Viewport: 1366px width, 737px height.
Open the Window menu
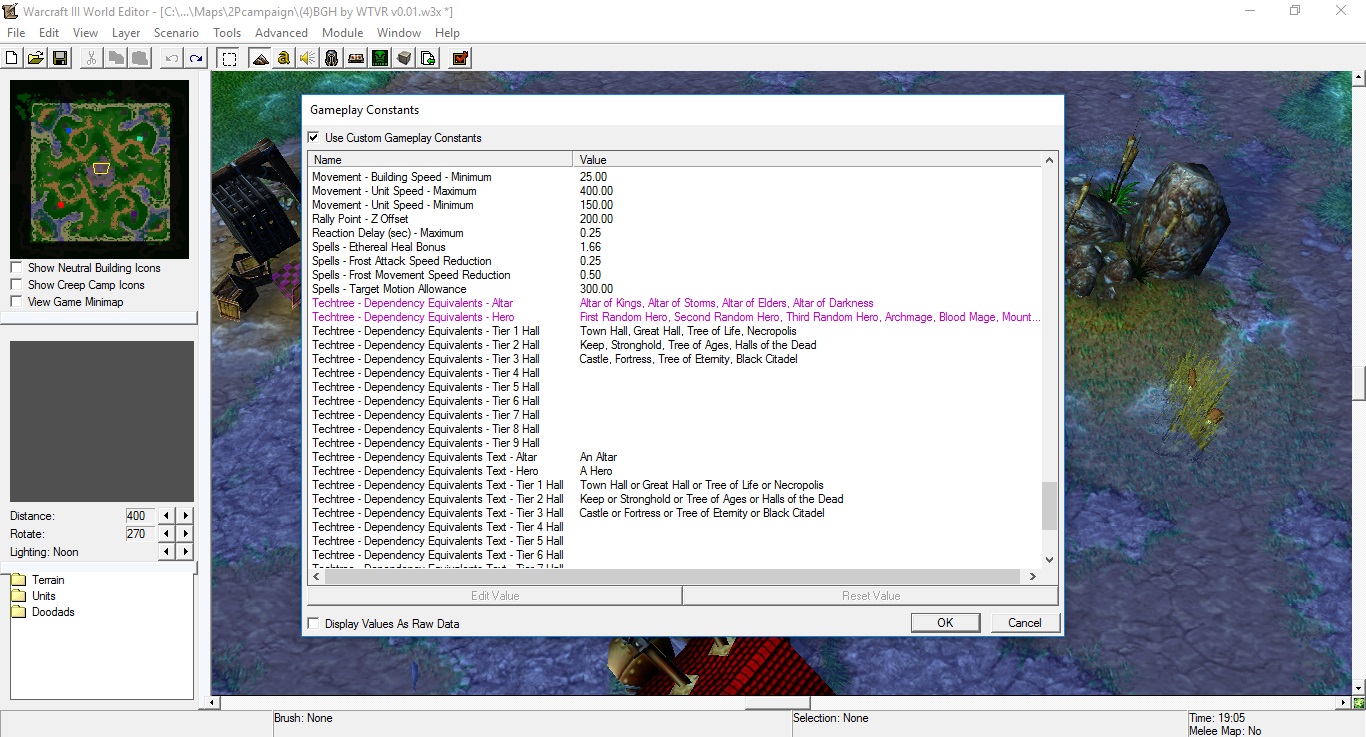click(399, 33)
